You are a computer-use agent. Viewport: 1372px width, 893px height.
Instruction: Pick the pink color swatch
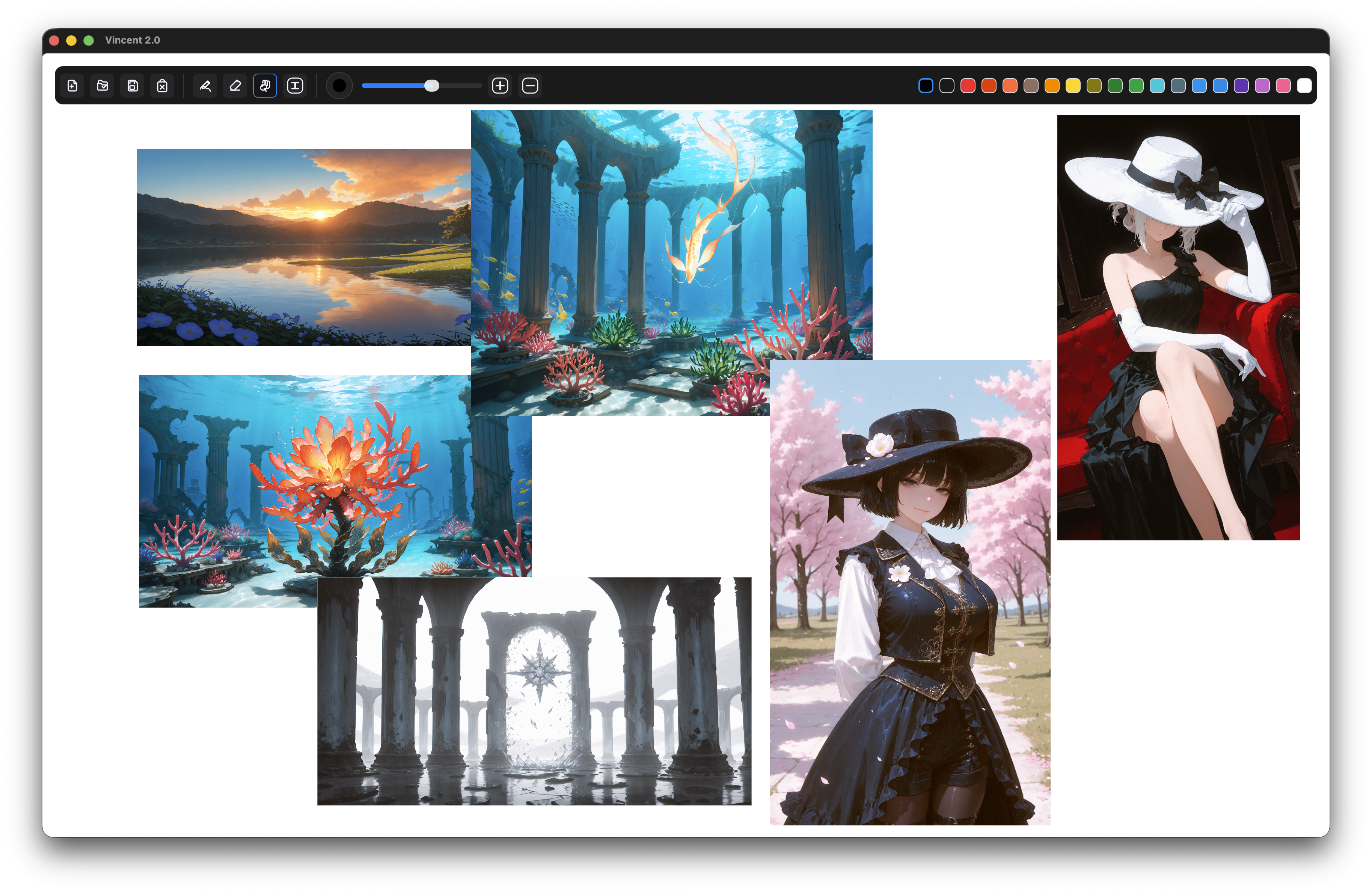coord(1283,86)
